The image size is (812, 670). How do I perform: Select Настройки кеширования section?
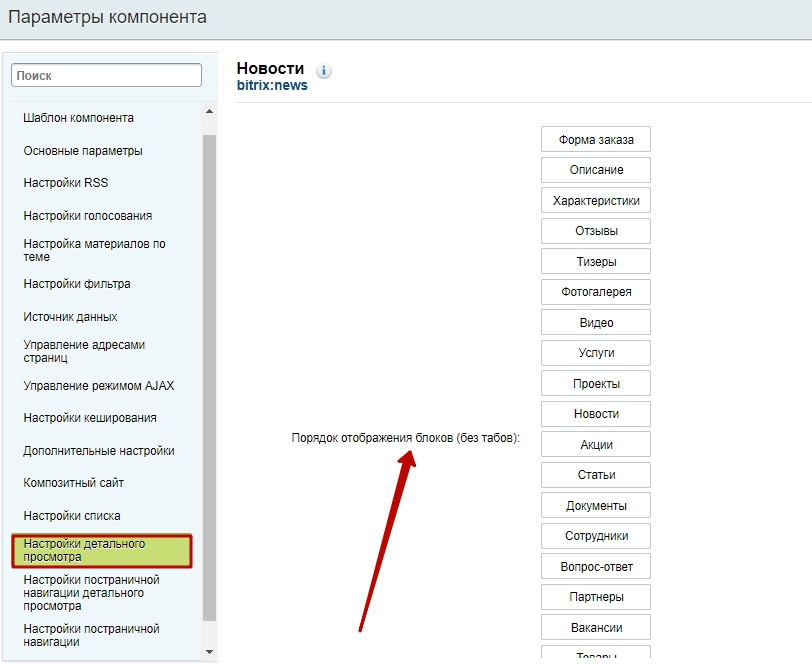tap(90, 418)
